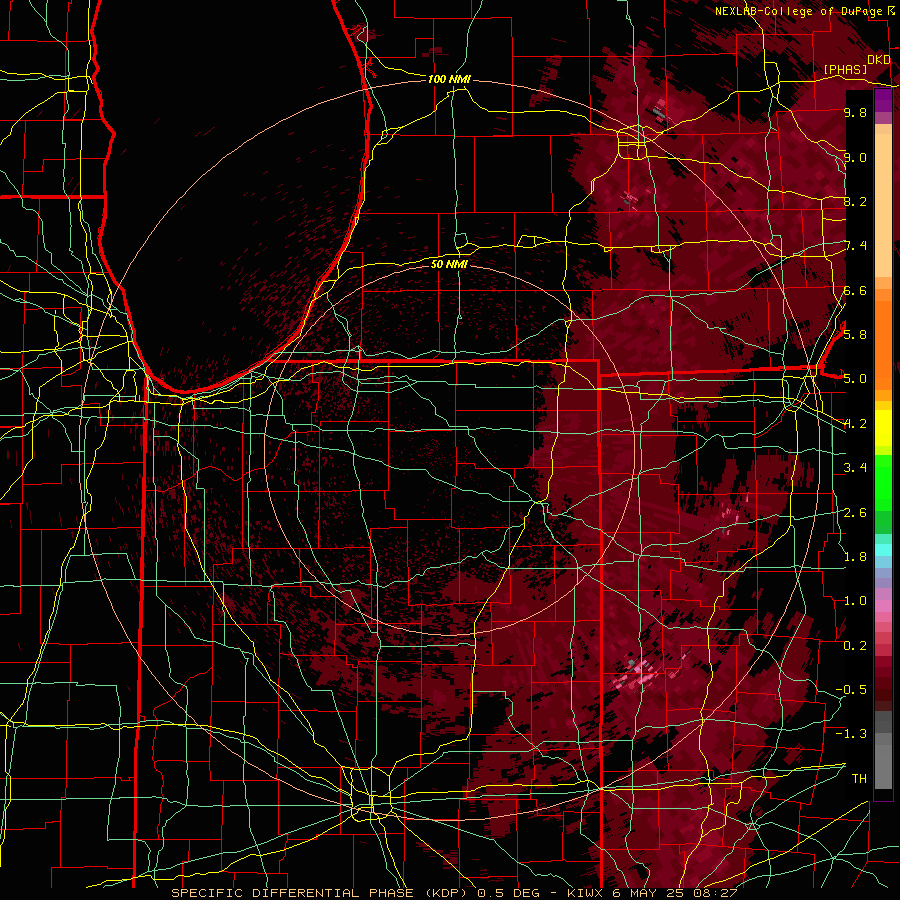The width and height of the screenshot is (900, 900).
Task: Click the 50 NMI range ring label
Action: coord(449,264)
